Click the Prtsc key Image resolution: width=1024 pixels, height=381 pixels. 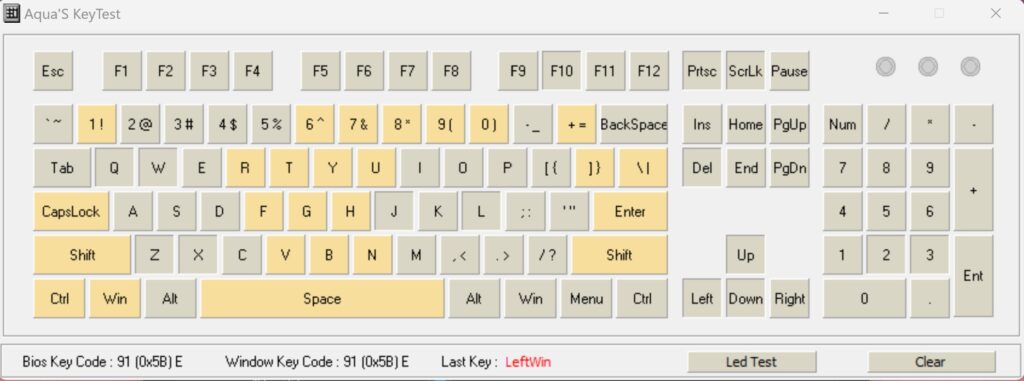pos(702,71)
